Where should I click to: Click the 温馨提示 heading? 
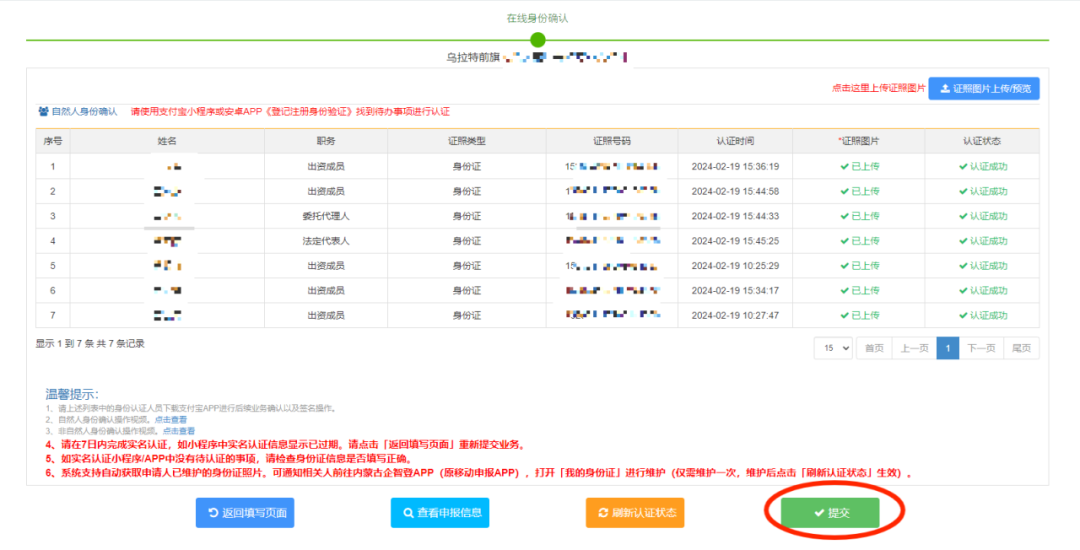72,394
